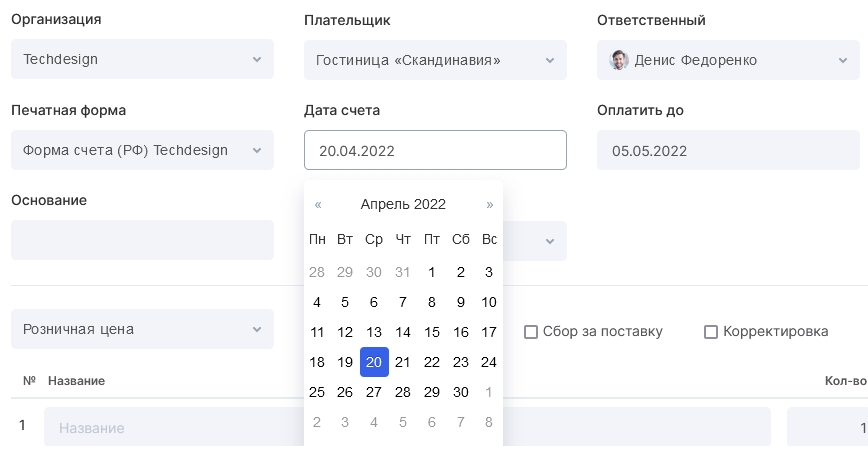Screen dimensions: 868x474
Task: Focus Дата счета input field
Action: pos(435,150)
